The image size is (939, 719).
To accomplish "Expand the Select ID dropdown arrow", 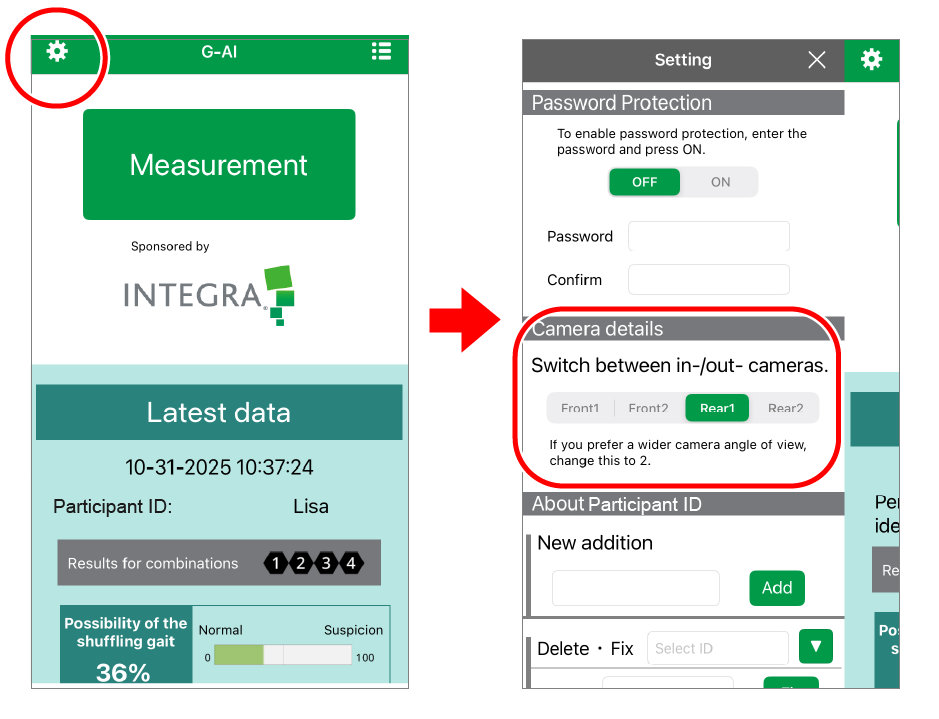I will pos(815,647).
